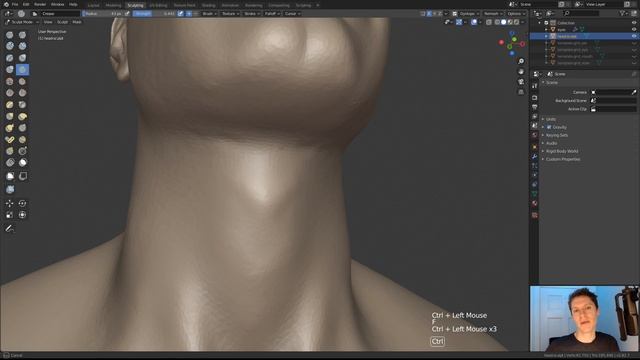Open the Mask menu in viewport header

coord(77,22)
